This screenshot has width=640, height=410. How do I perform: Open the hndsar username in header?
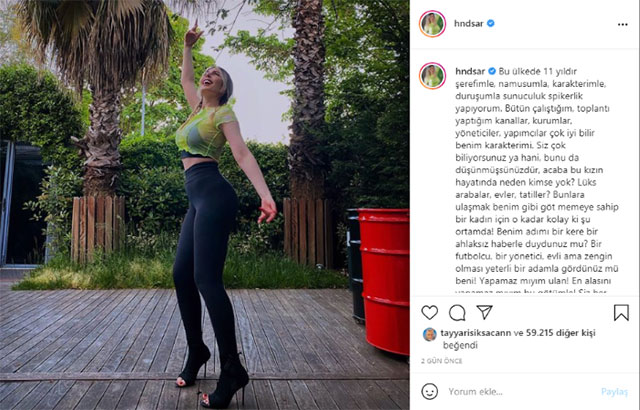pos(469,23)
